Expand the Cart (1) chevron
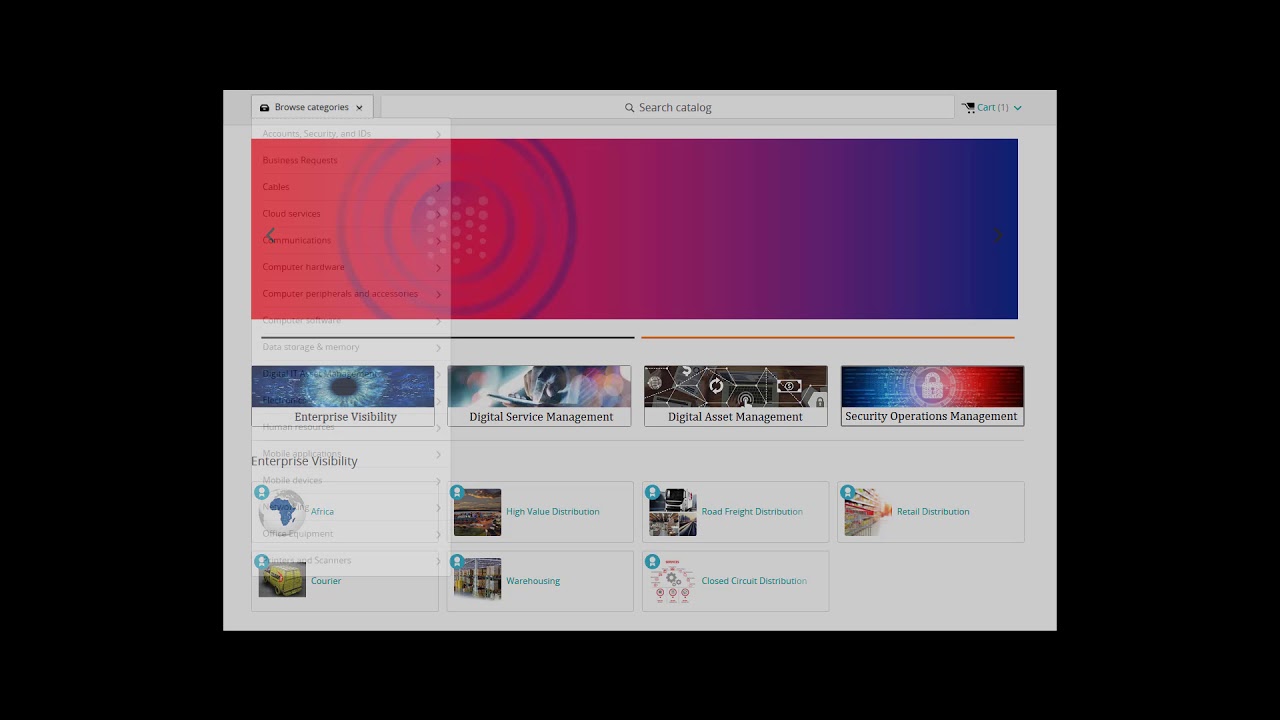 point(1018,108)
